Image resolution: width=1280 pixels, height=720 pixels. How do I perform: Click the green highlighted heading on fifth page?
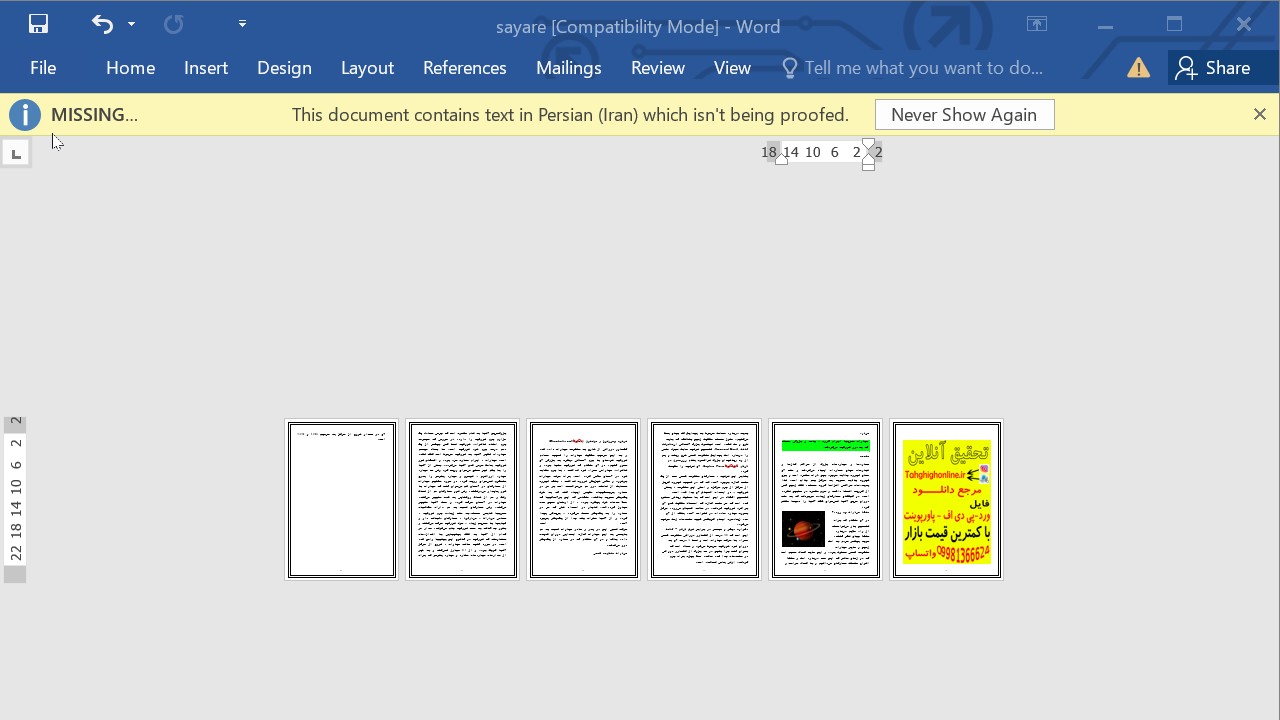tap(825, 446)
